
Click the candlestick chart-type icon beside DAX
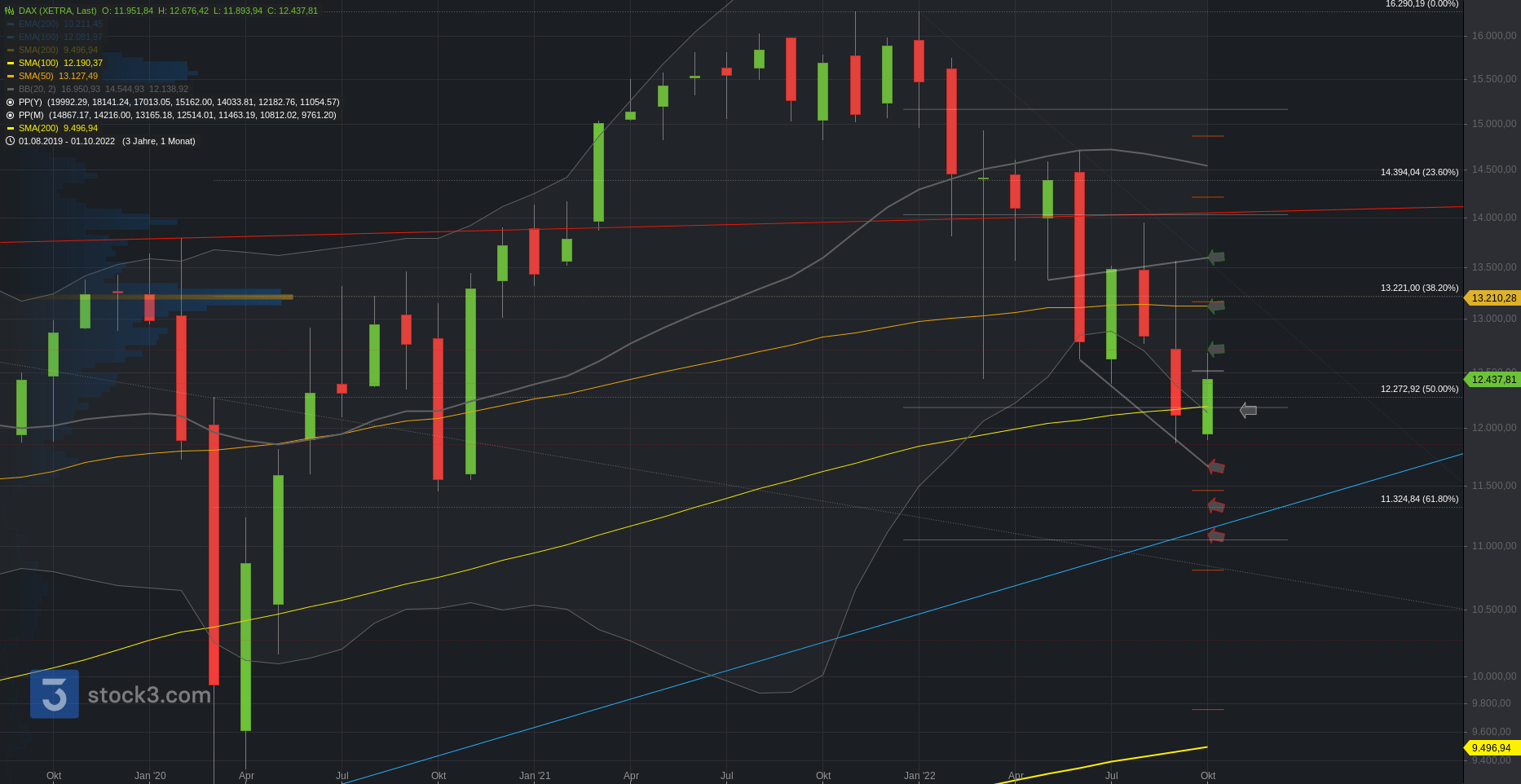click(10, 11)
